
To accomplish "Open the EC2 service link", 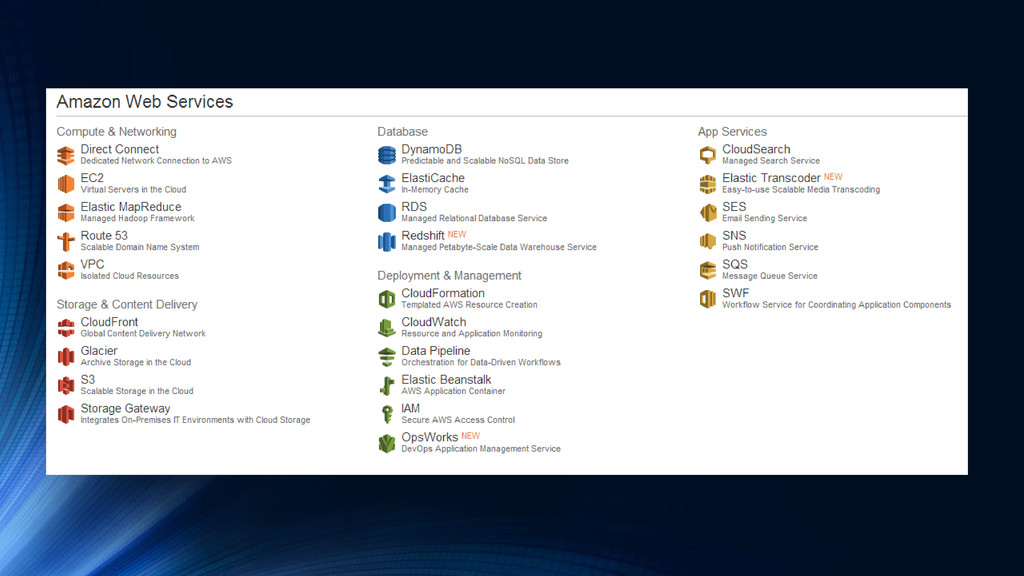I will 92,178.
